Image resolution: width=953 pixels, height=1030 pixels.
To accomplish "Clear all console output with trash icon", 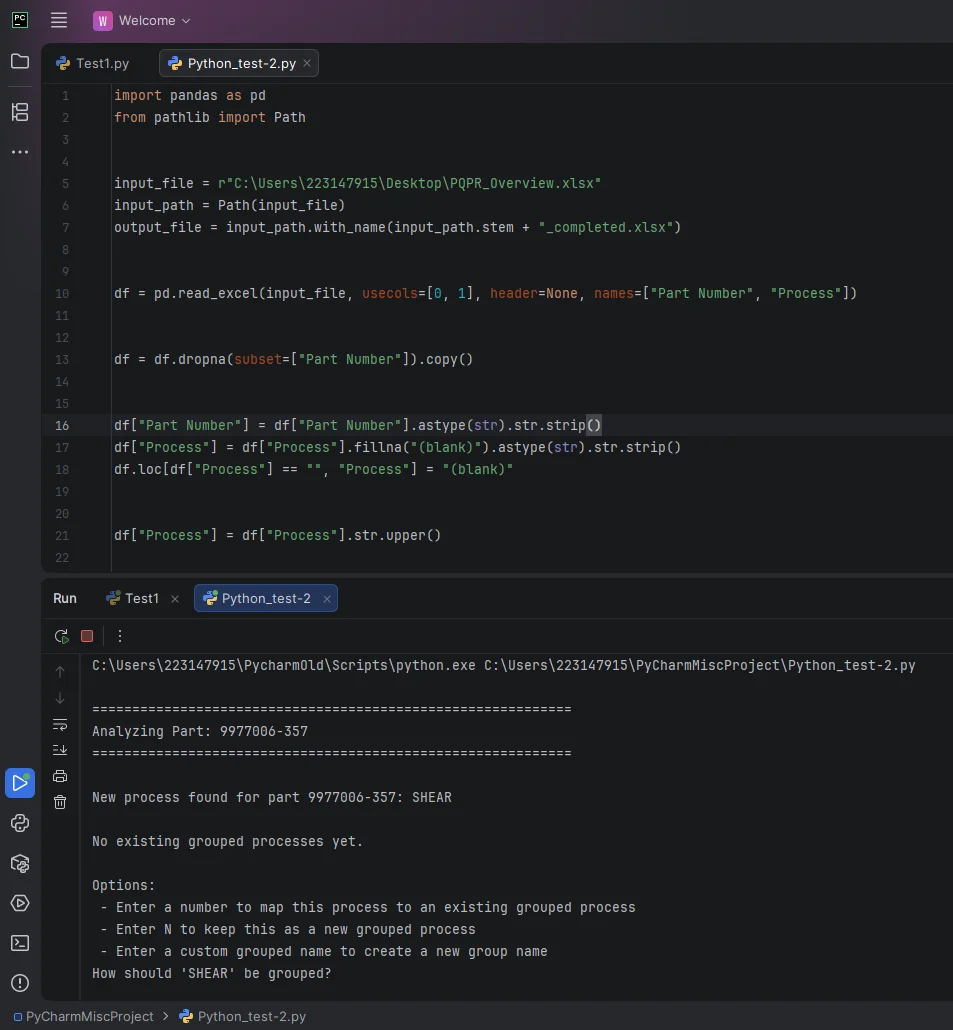I will 60,802.
